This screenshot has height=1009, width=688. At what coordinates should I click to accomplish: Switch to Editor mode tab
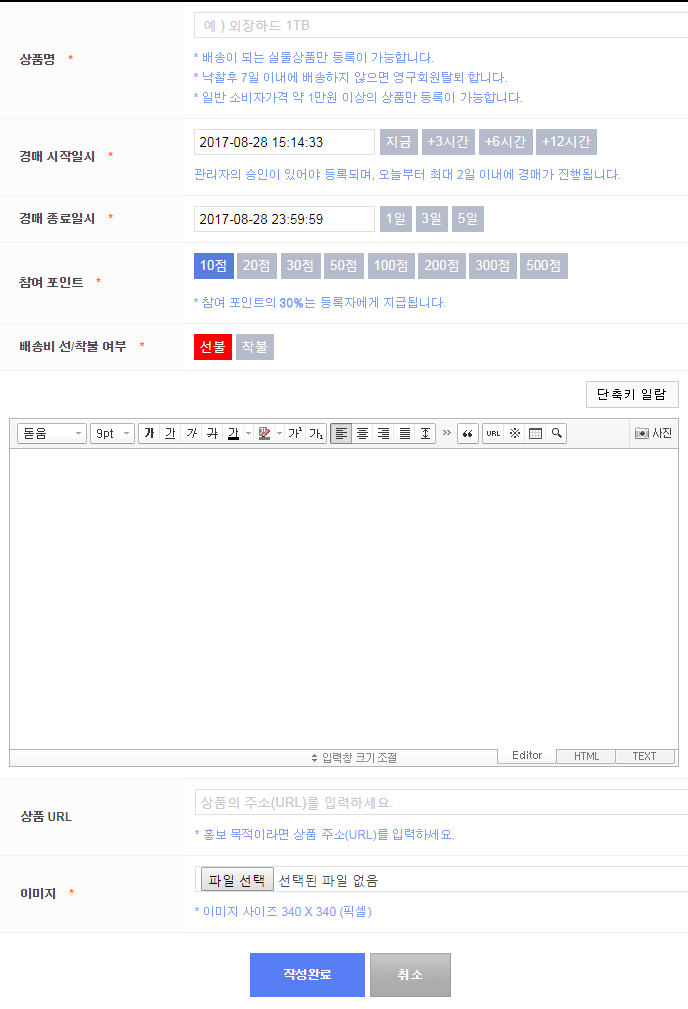[527, 755]
